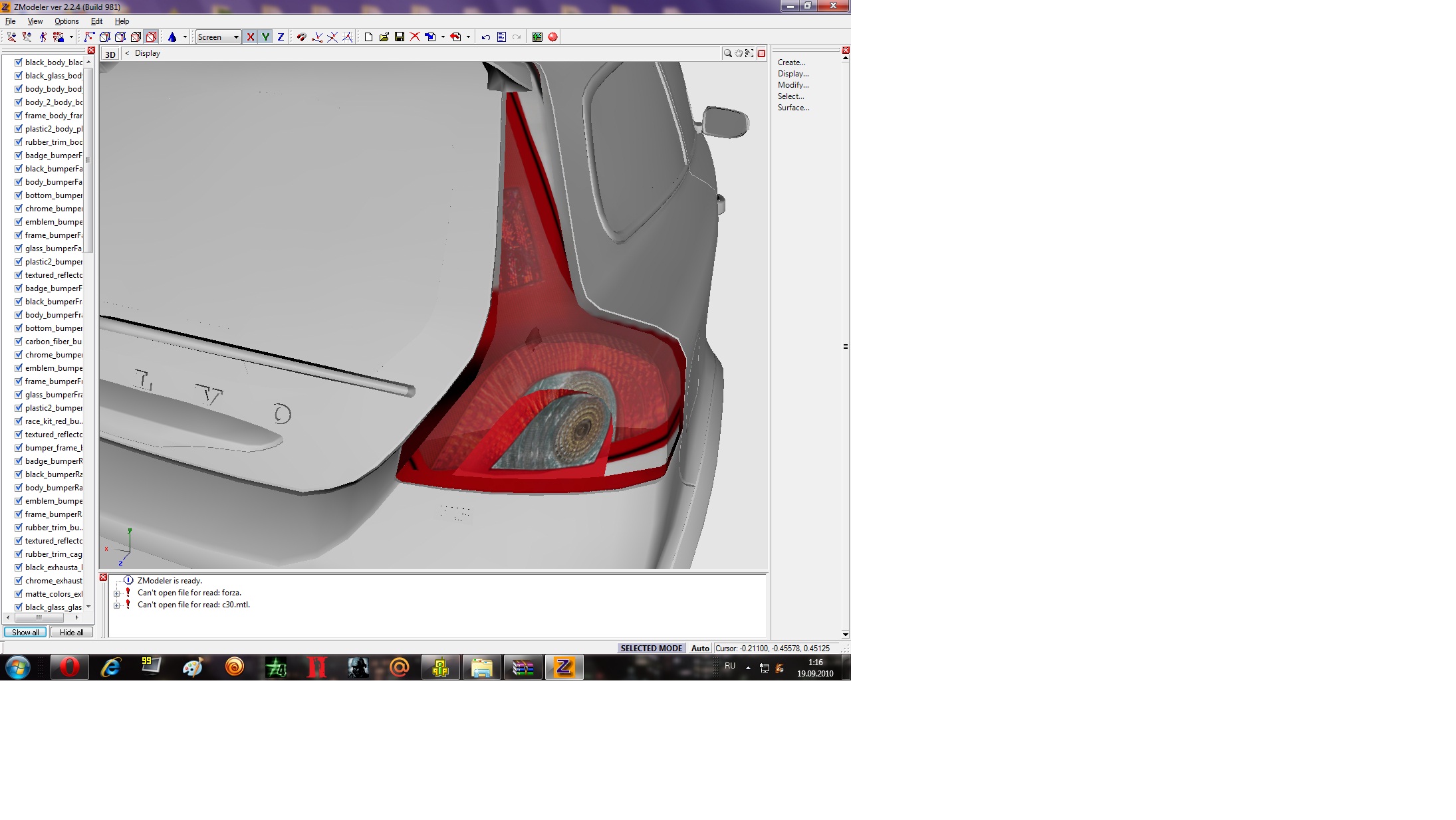The image size is (1456, 820).
Task: Click the object list horizontal scrollbar
Action: tap(40, 618)
